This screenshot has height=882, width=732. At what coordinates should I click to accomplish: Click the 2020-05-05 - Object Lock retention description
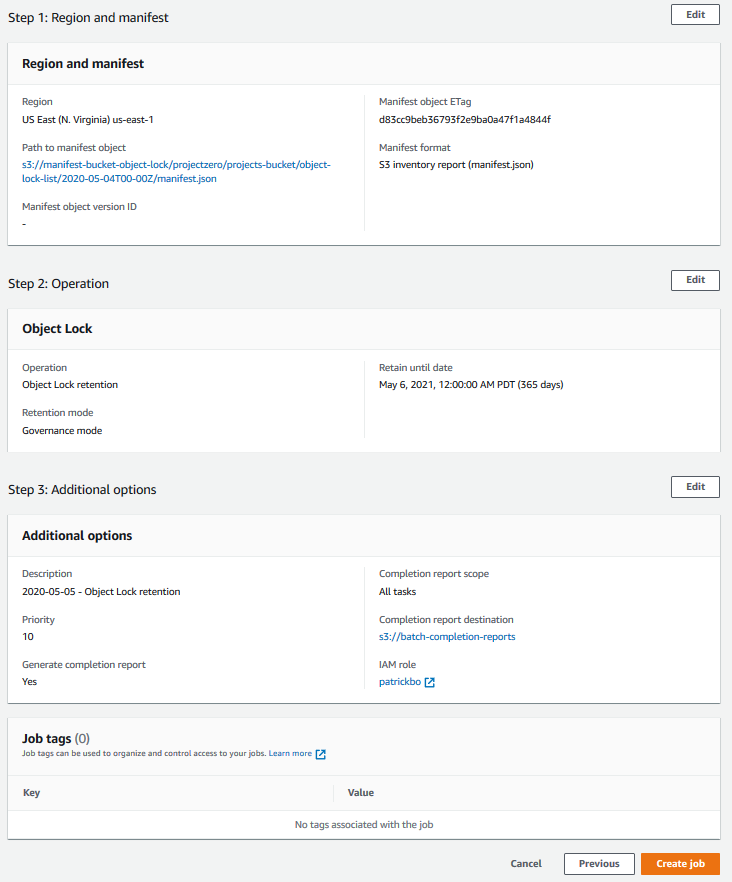101,592
